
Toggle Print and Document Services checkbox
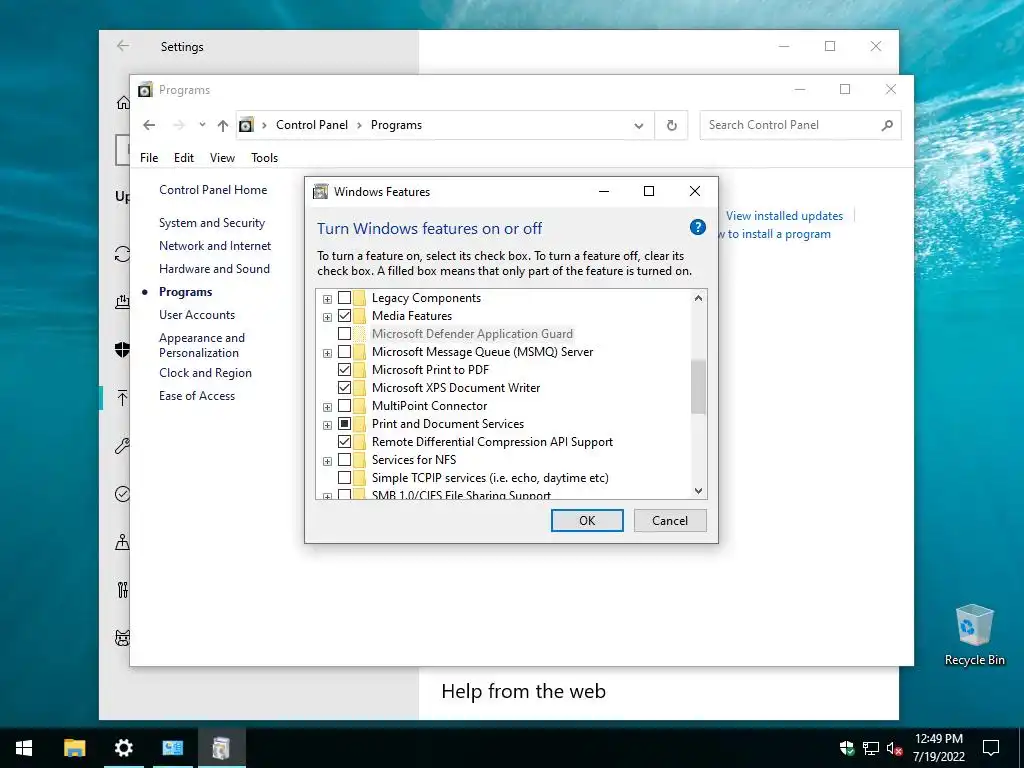click(344, 424)
